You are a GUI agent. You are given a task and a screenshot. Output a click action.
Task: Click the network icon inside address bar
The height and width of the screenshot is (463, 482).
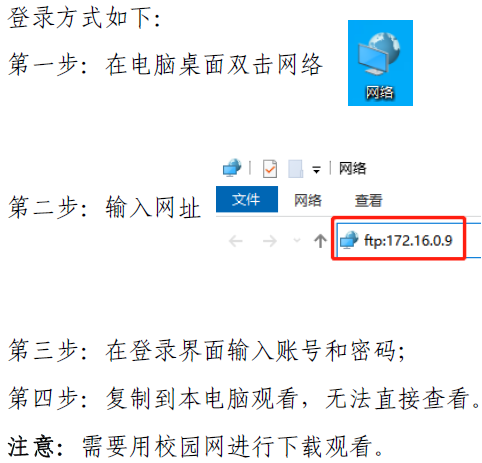tap(349, 240)
